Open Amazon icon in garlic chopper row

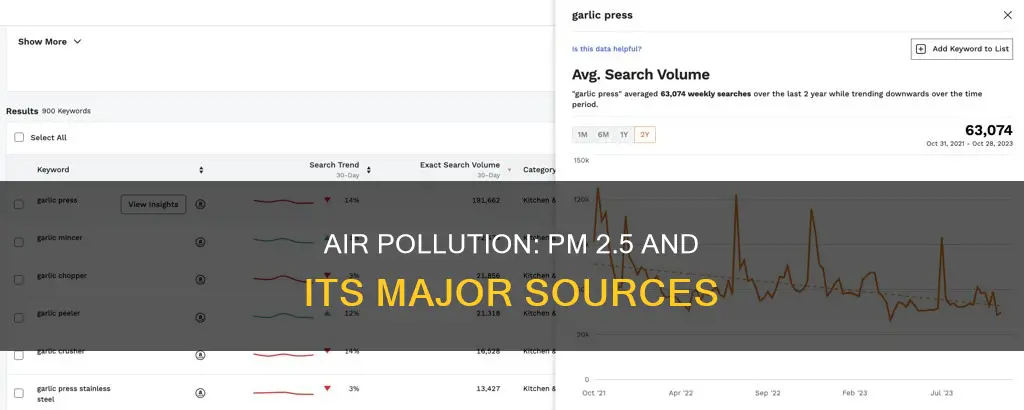click(x=200, y=279)
